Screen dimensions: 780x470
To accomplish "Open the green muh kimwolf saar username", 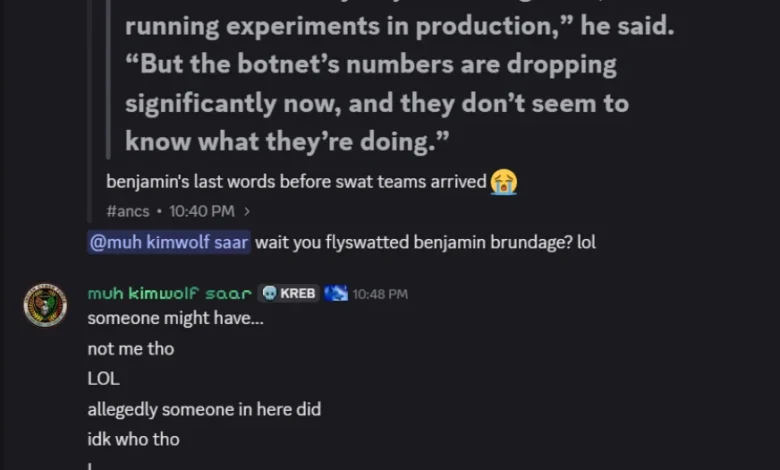I will tap(169, 294).
